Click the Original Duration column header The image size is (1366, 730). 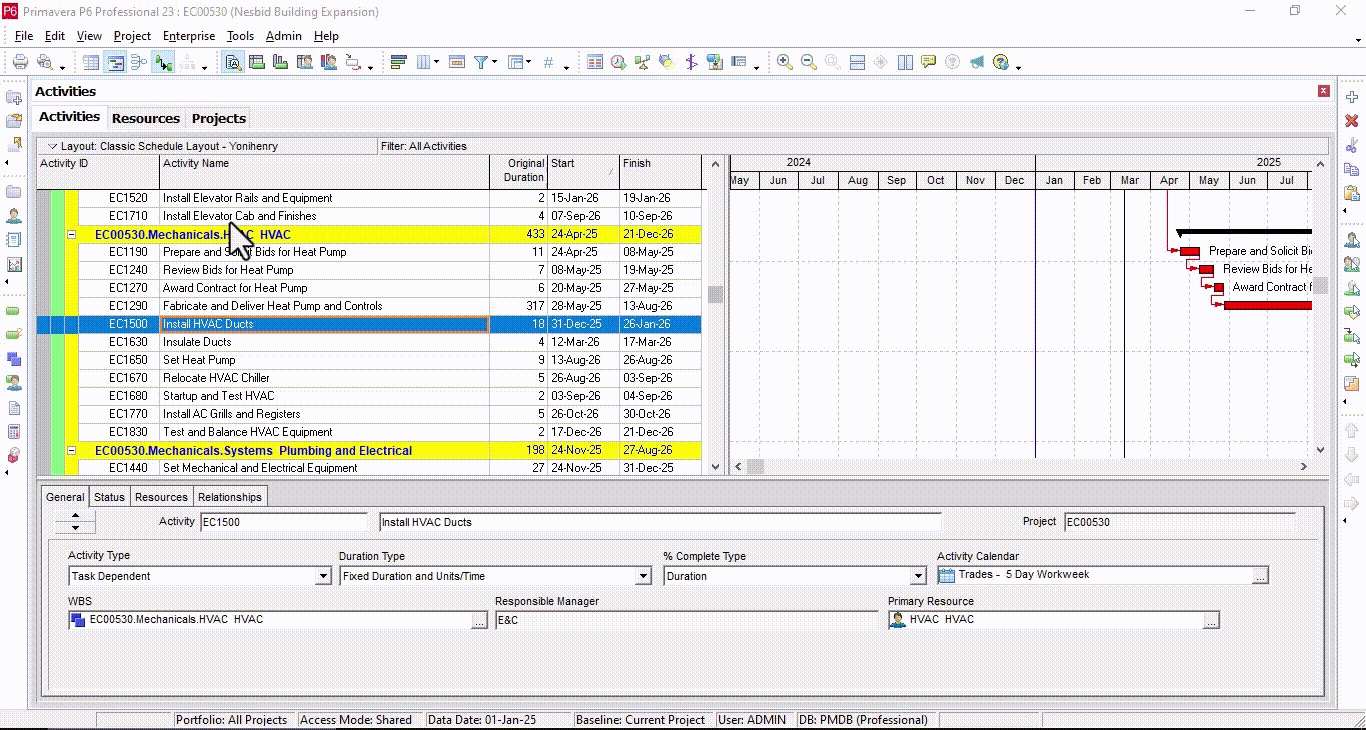tap(518, 171)
